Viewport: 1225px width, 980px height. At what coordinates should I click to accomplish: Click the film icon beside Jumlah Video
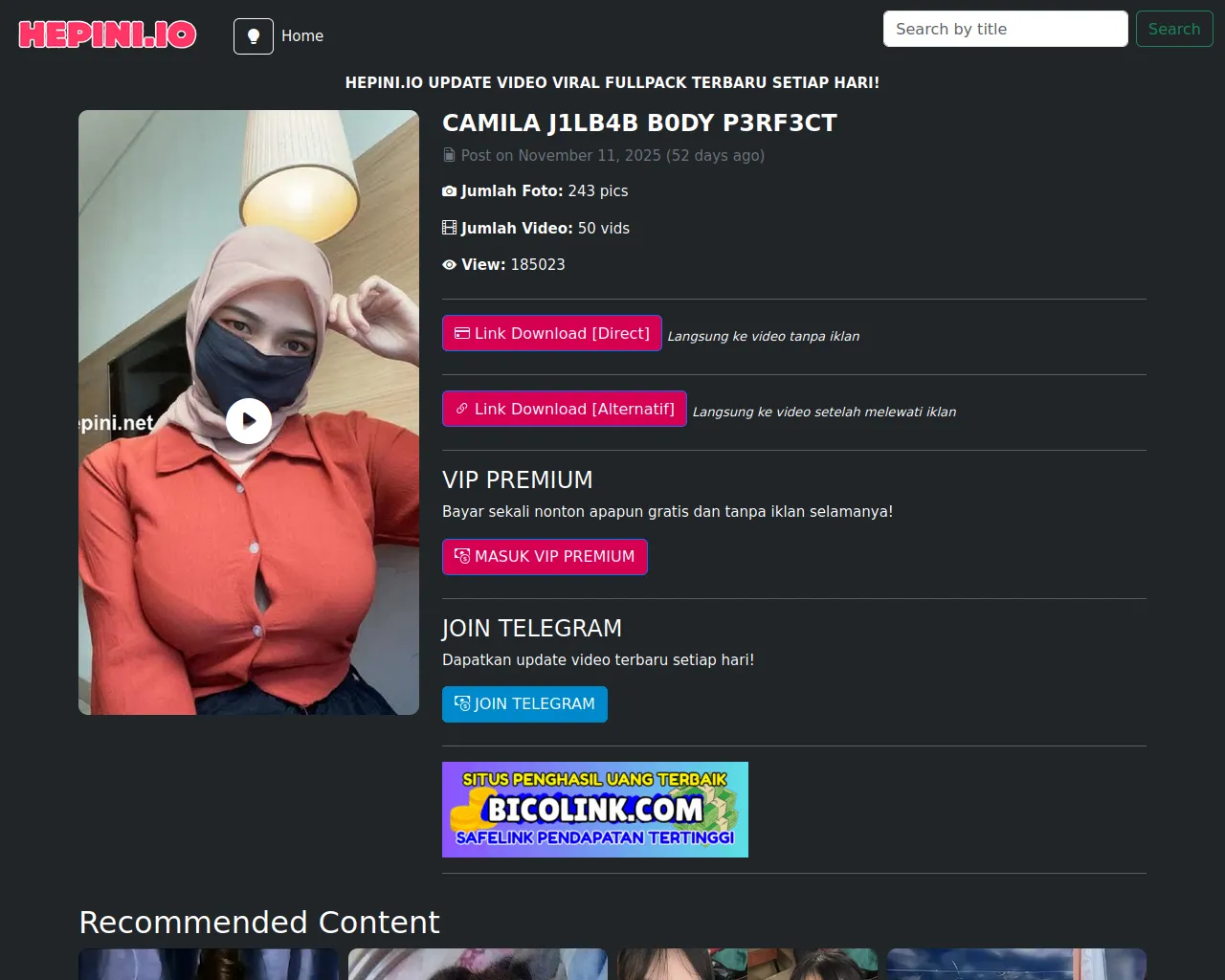[x=449, y=228]
